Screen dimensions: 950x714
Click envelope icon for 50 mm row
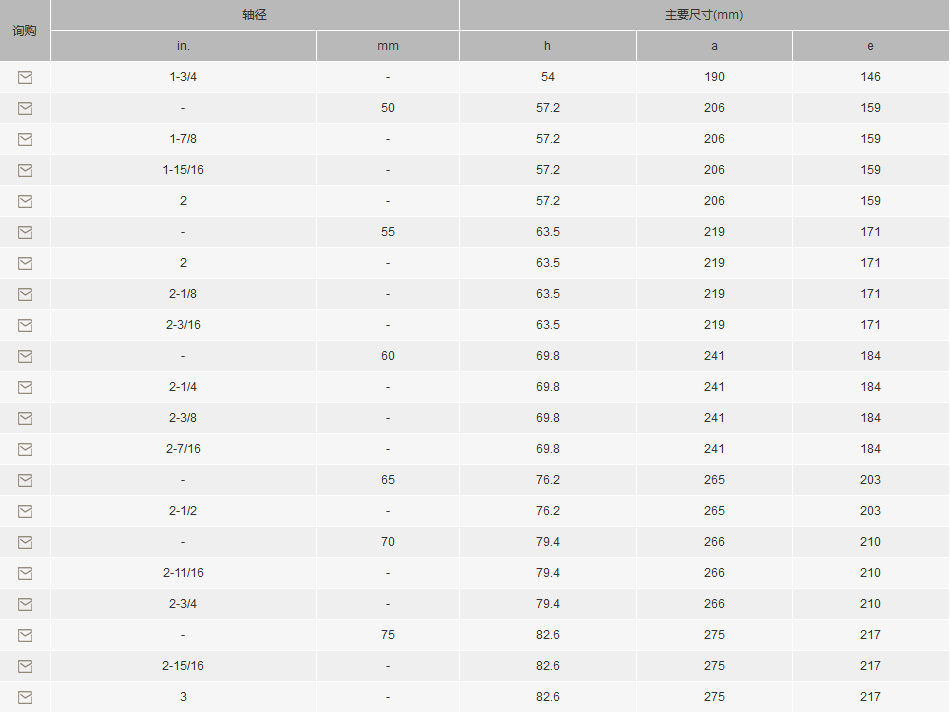[25, 108]
